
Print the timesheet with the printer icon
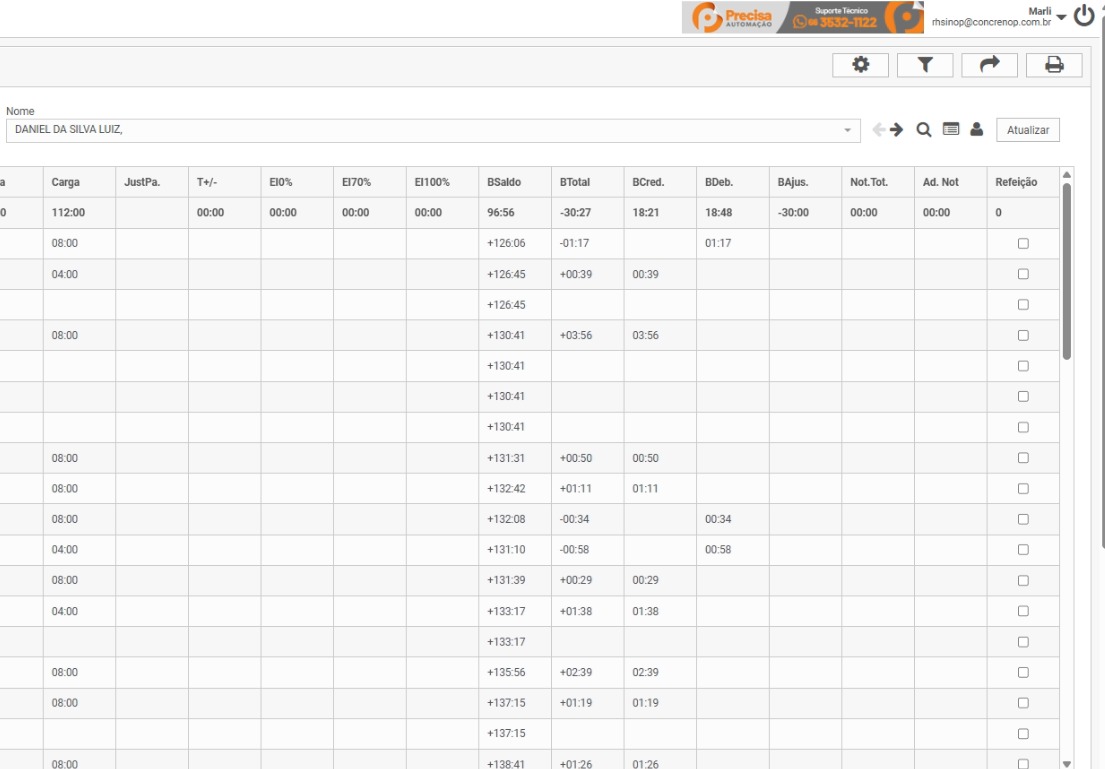click(1053, 65)
